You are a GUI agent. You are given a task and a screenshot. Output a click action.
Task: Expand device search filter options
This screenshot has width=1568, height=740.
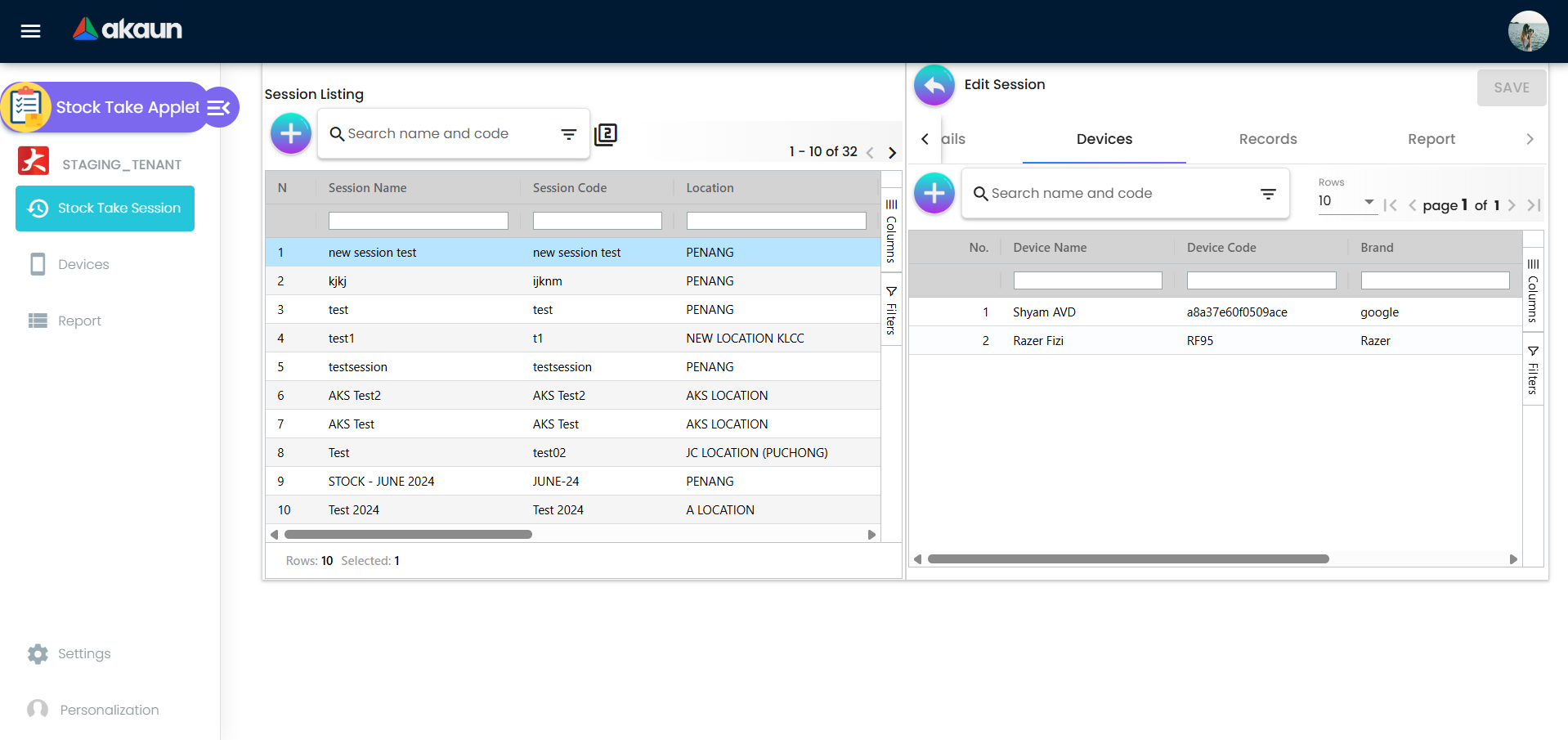[1268, 194]
